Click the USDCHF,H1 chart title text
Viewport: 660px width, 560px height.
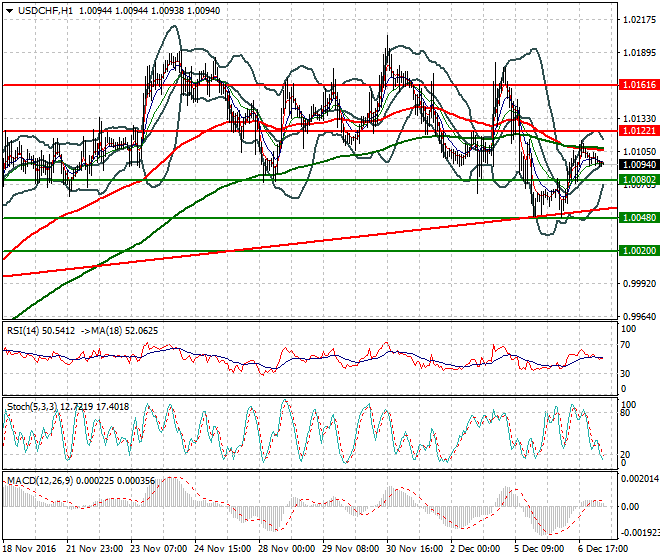coord(45,11)
